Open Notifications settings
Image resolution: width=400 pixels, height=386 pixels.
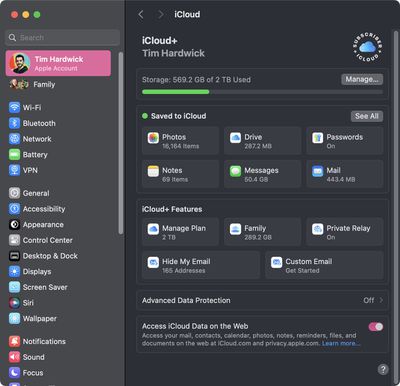click(x=37, y=341)
